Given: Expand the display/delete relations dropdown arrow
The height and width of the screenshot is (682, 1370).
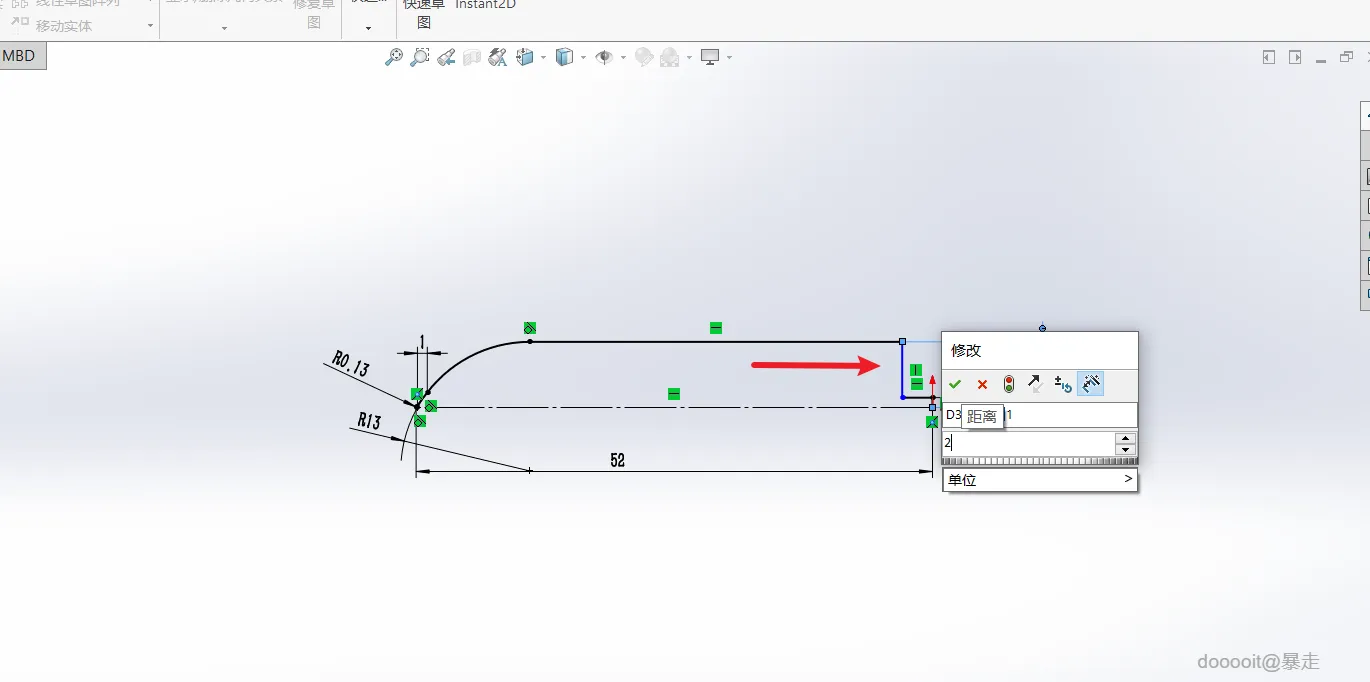Looking at the screenshot, I should [224, 28].
